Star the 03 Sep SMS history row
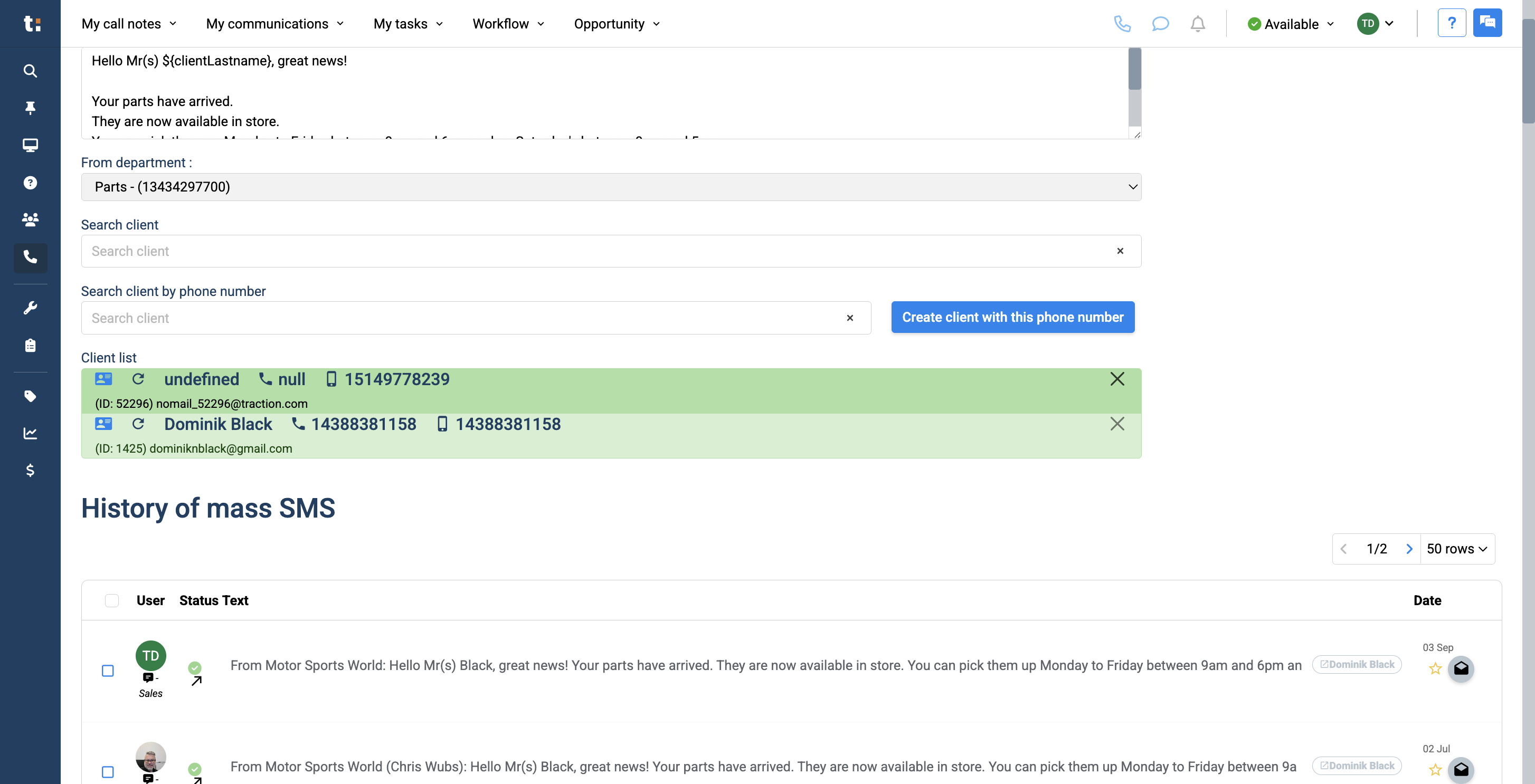The image size is (1535, 784). [x=1435, y=668]
